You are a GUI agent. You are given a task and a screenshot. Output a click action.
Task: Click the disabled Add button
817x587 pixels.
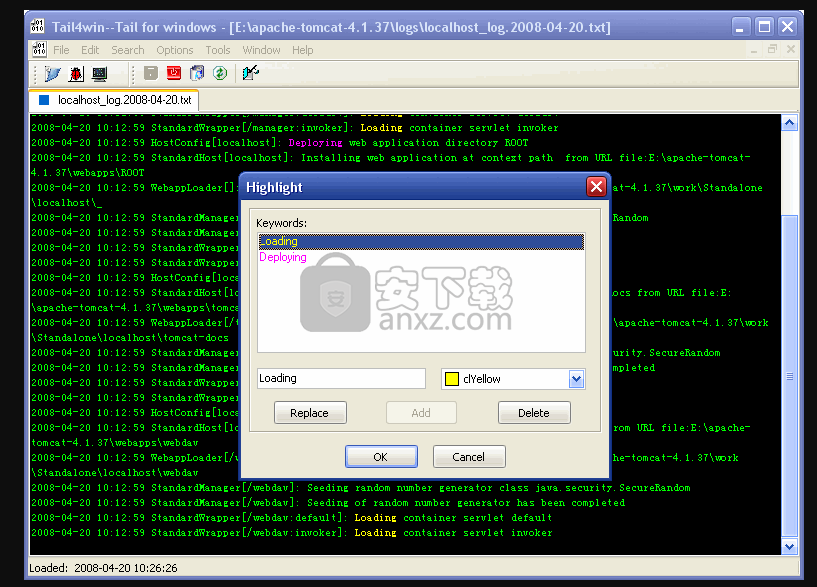point(421,413)
